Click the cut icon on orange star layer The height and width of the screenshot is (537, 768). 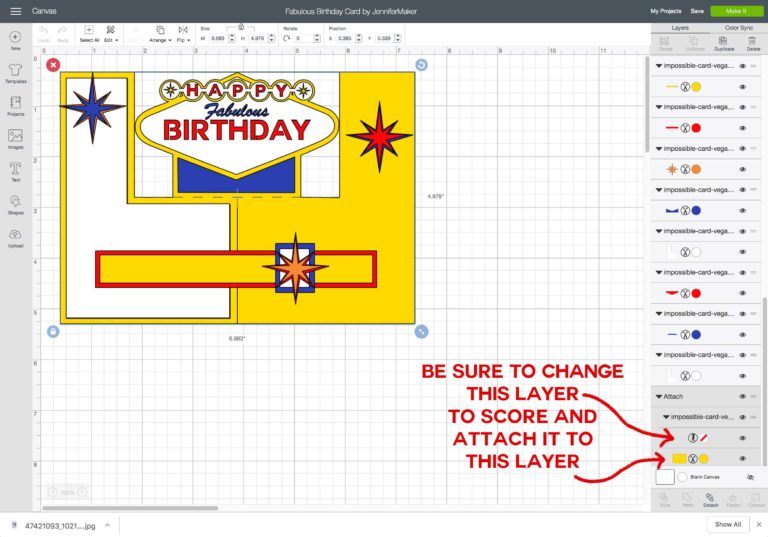point(685,170)
